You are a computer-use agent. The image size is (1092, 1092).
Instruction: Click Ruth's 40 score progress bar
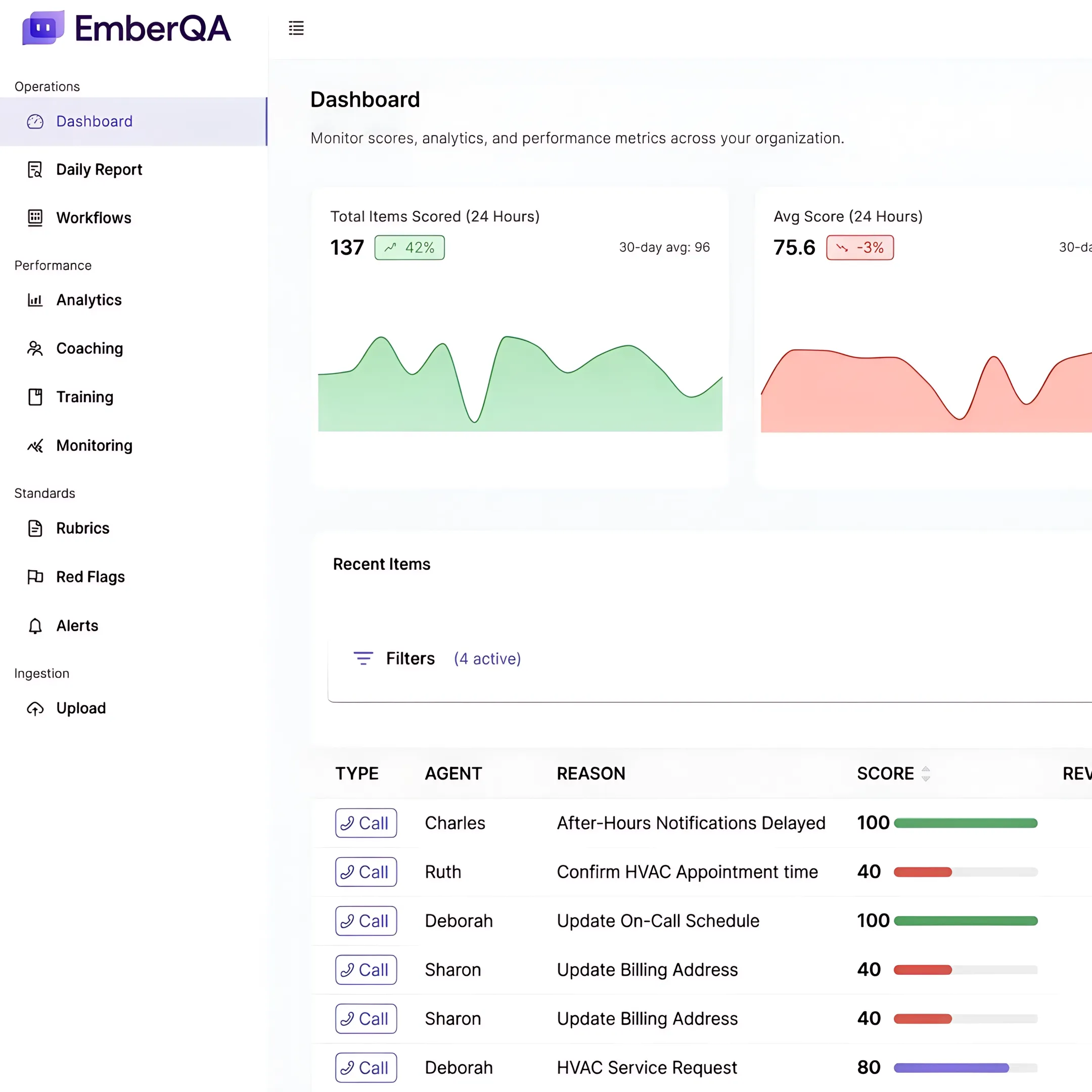(966, 872)
